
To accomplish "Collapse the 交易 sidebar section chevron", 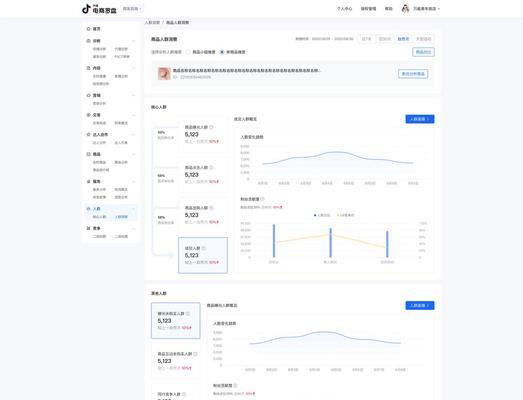I will click(x=133, y=115).
